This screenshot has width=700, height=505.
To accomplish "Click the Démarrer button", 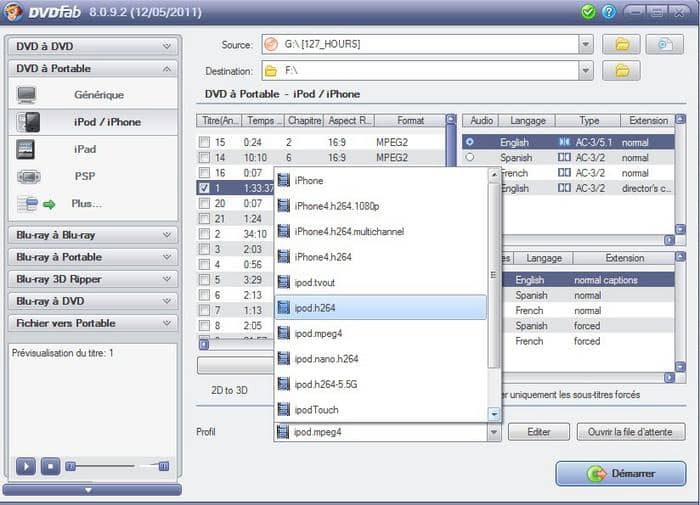I will click(x=621, y=473).
